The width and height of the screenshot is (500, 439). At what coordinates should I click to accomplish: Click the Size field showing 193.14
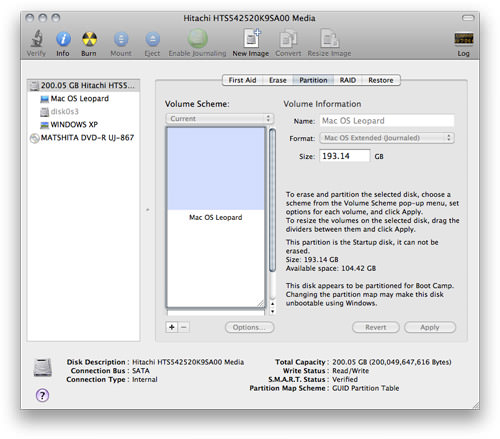click(x=345, y=156)
